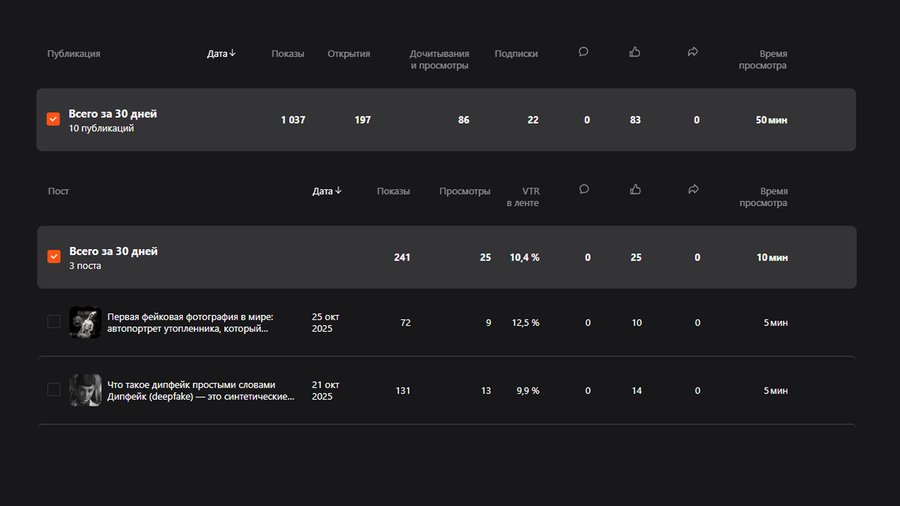Screen dimensions: 900x506
Task: Uncheck the 'Всего за 30 дней' 10 публикаций checkbox
Action: (x=54, y=120)
